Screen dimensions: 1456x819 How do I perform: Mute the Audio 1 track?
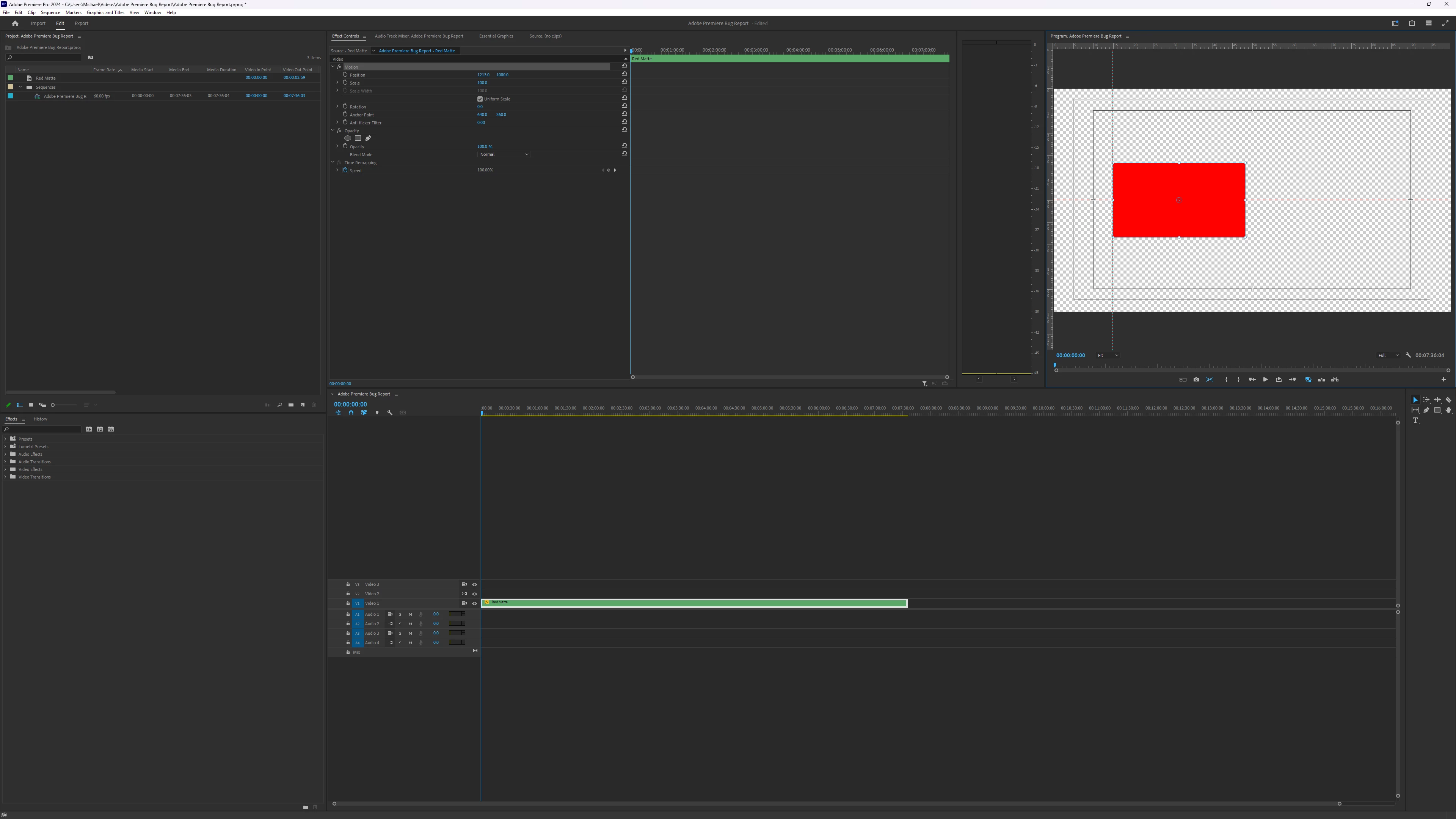pyautogui.click(x=410, y=614)
